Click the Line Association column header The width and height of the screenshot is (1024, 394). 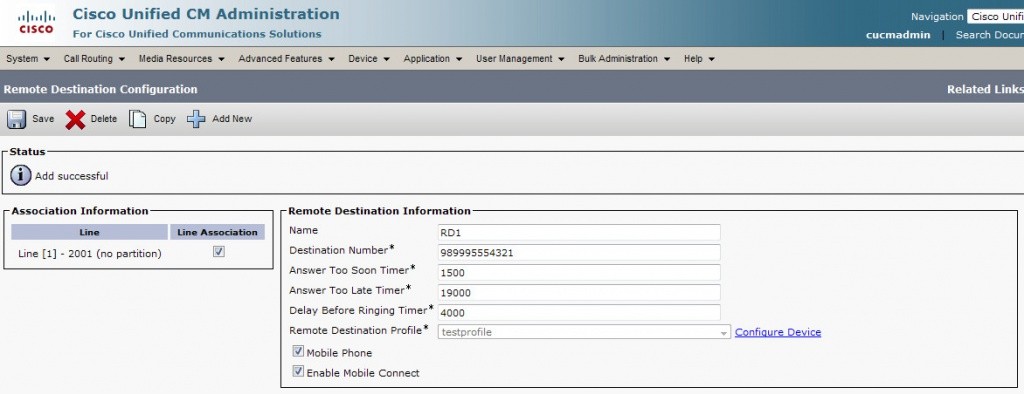[x=217, y=232]
